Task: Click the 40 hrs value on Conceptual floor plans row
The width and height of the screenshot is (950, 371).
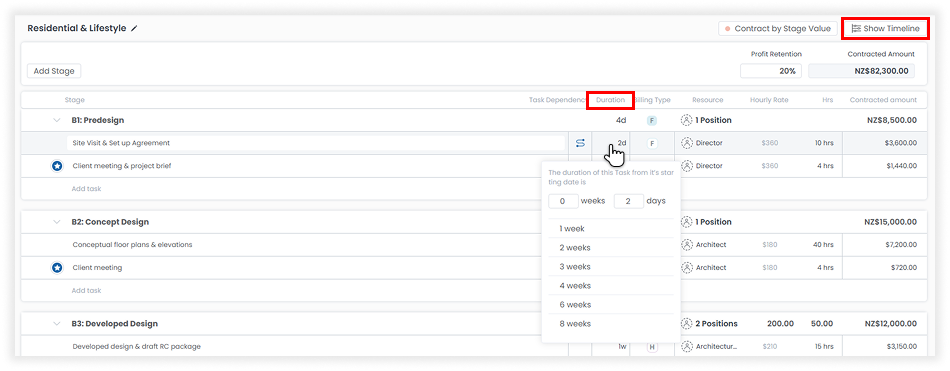Action: click(x=823, y=245)
